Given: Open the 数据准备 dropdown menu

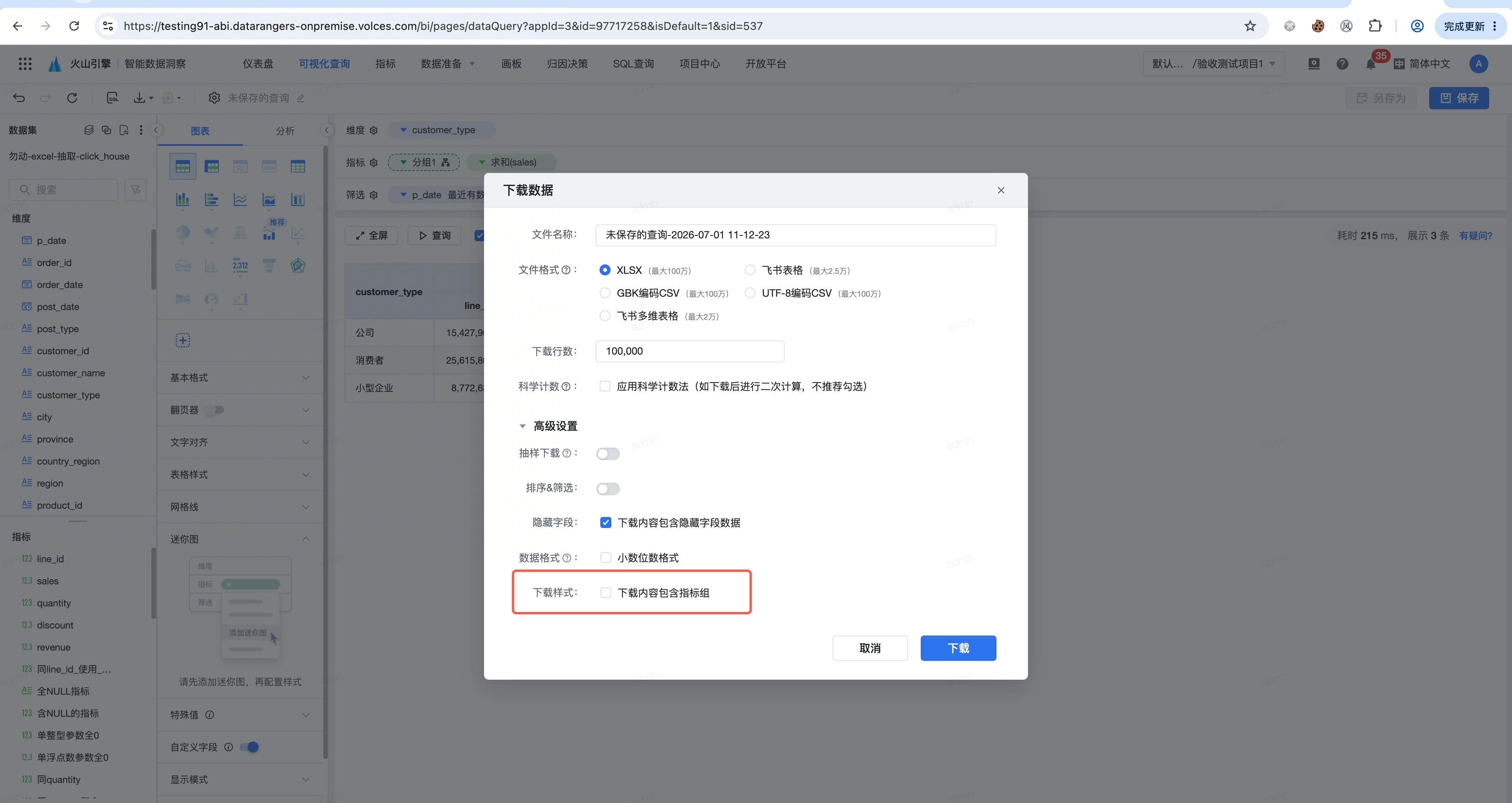Looking at the screenshot, I should 448,63.
